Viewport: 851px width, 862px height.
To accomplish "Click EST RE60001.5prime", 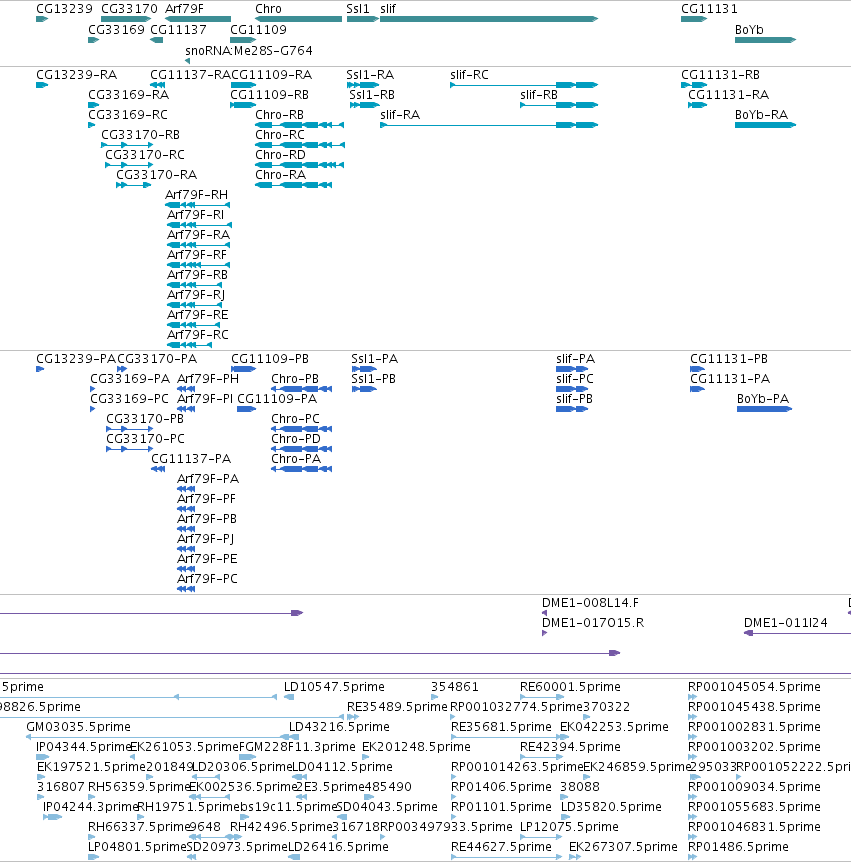I will pyautogui.click(x=542, y=697).
